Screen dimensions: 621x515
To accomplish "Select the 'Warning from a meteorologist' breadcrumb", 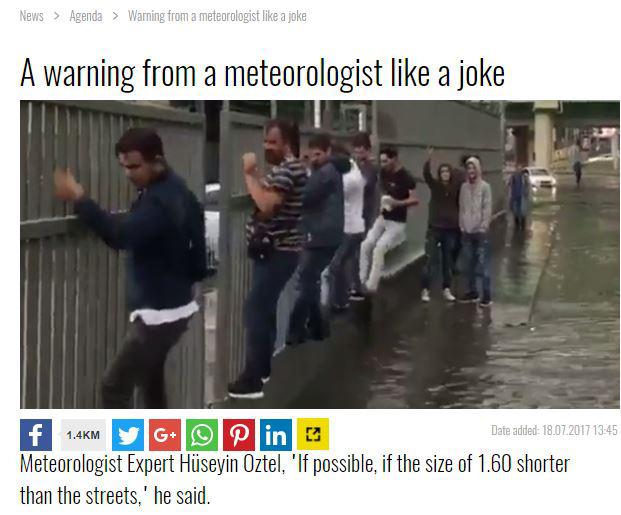I will coord(217,16).
